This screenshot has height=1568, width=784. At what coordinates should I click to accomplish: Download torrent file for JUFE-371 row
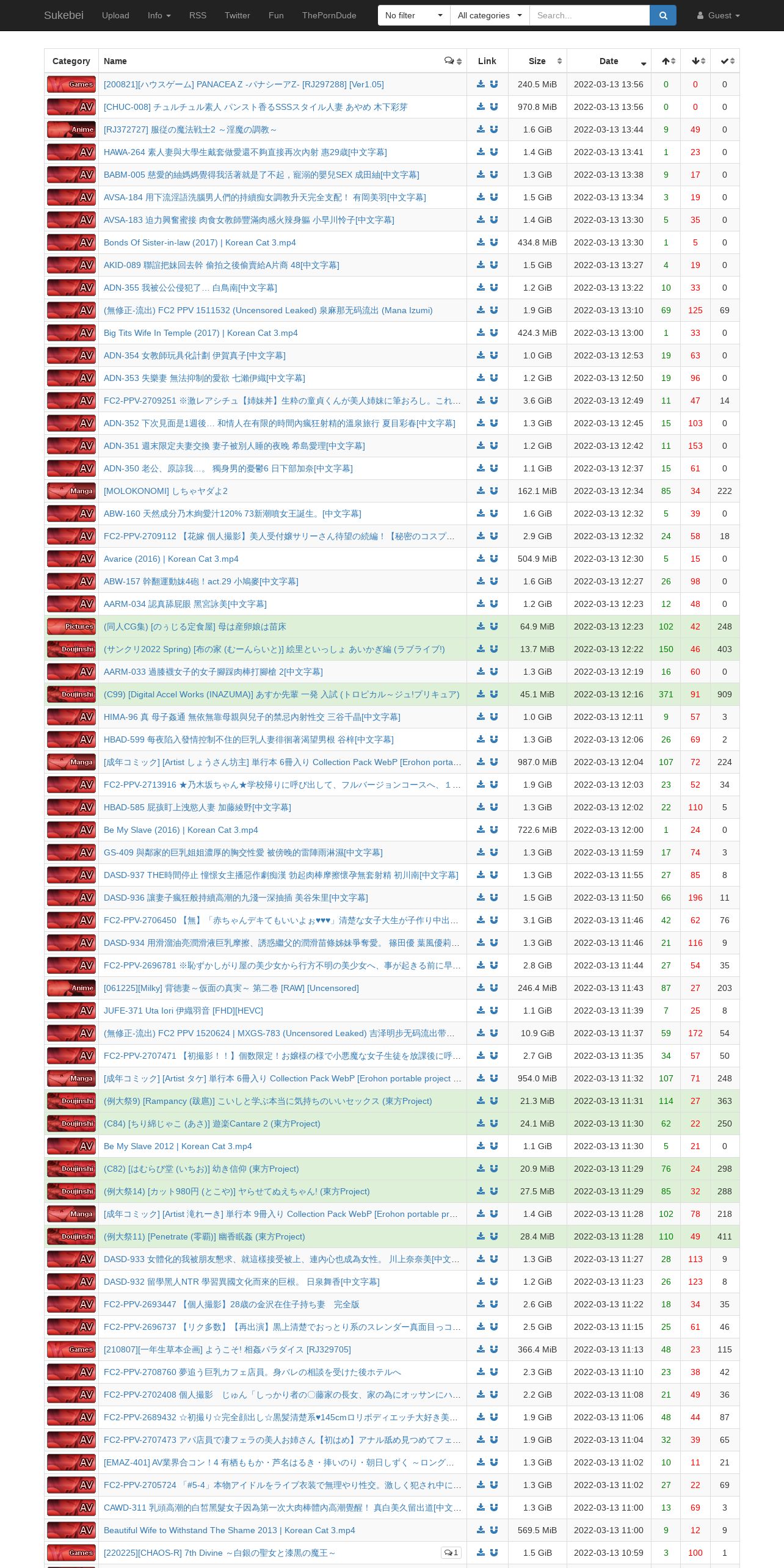coord(481,1011)
